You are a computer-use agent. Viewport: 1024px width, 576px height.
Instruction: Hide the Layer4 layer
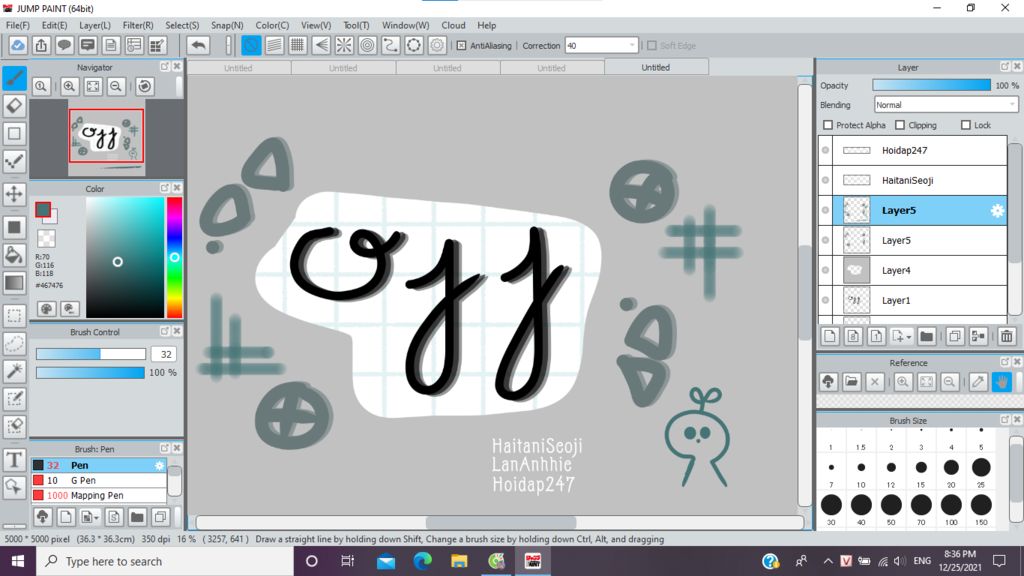pos(825,270)
